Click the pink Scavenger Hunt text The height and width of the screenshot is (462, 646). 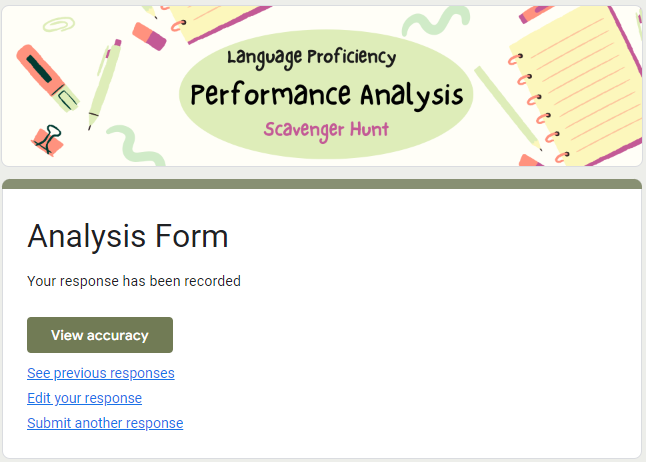[326, 130]
